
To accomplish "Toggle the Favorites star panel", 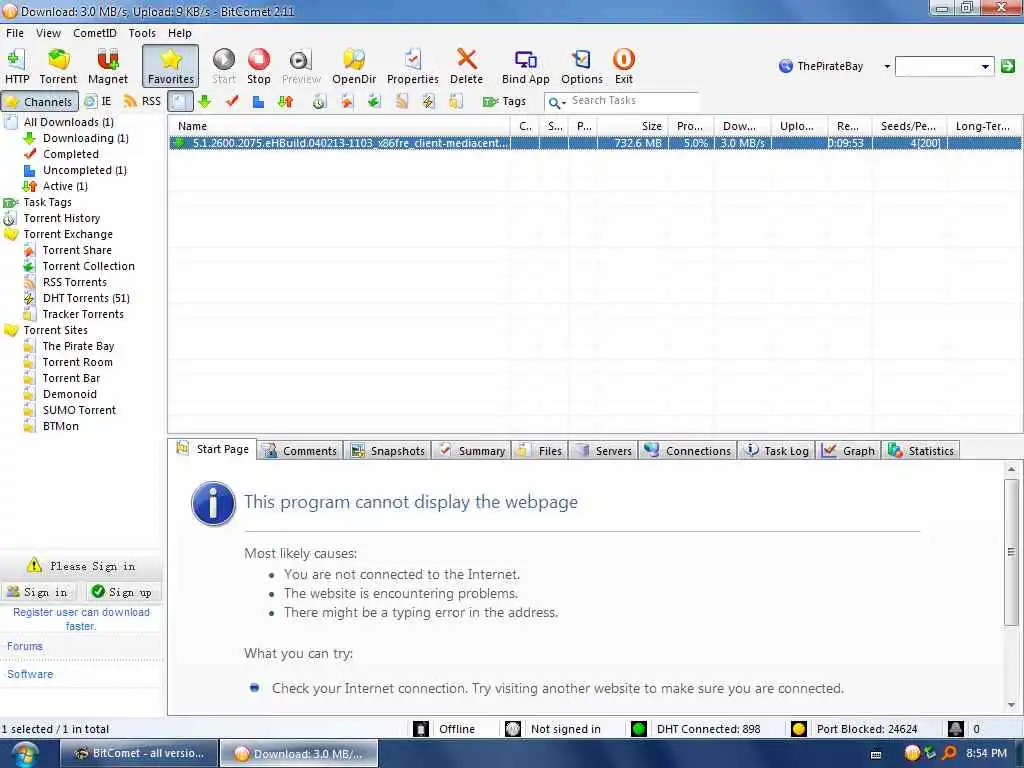I will pos(170,66).
